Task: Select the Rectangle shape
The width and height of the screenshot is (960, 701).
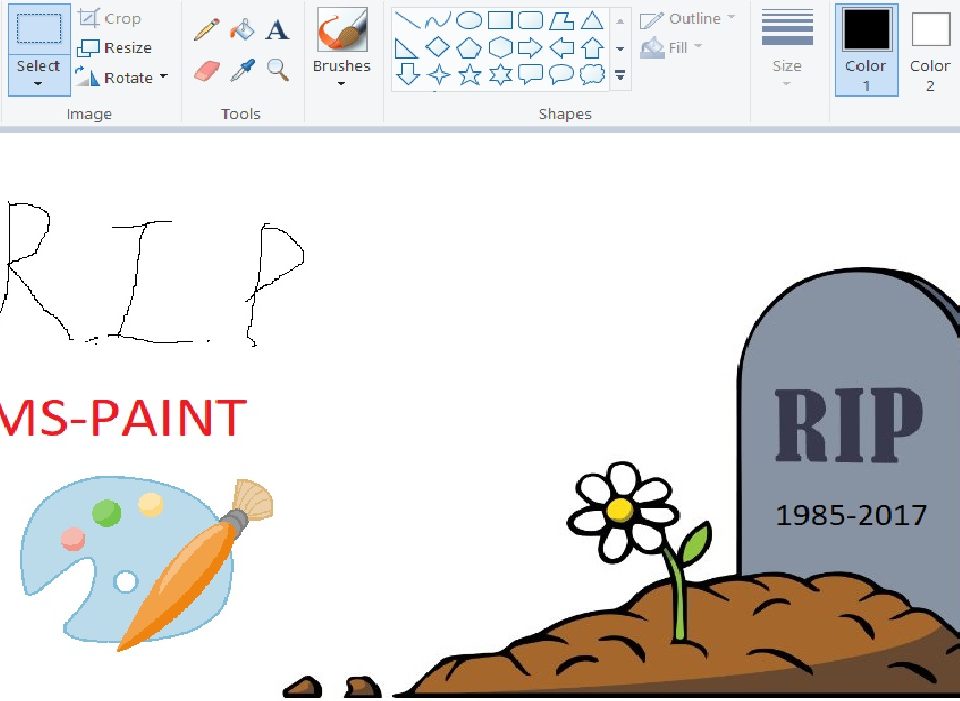Action: coord(499,19)
